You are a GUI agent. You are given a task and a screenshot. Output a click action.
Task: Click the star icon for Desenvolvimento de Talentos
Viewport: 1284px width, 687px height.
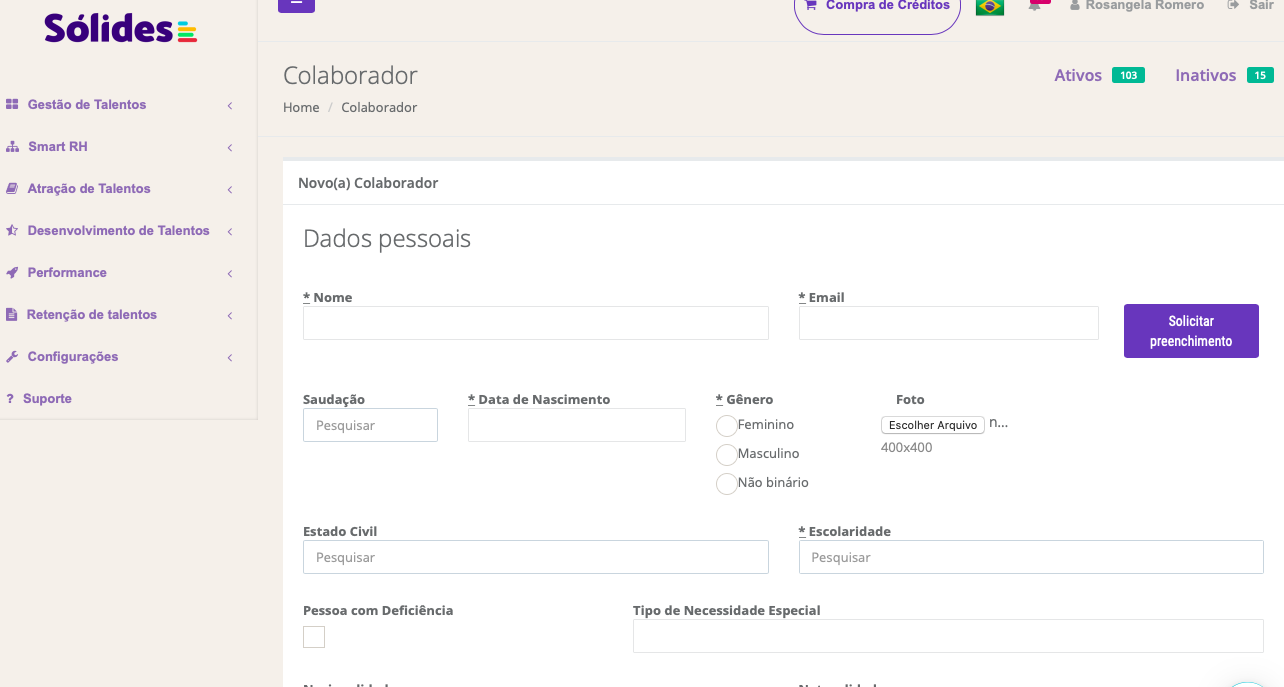(13, 231)
